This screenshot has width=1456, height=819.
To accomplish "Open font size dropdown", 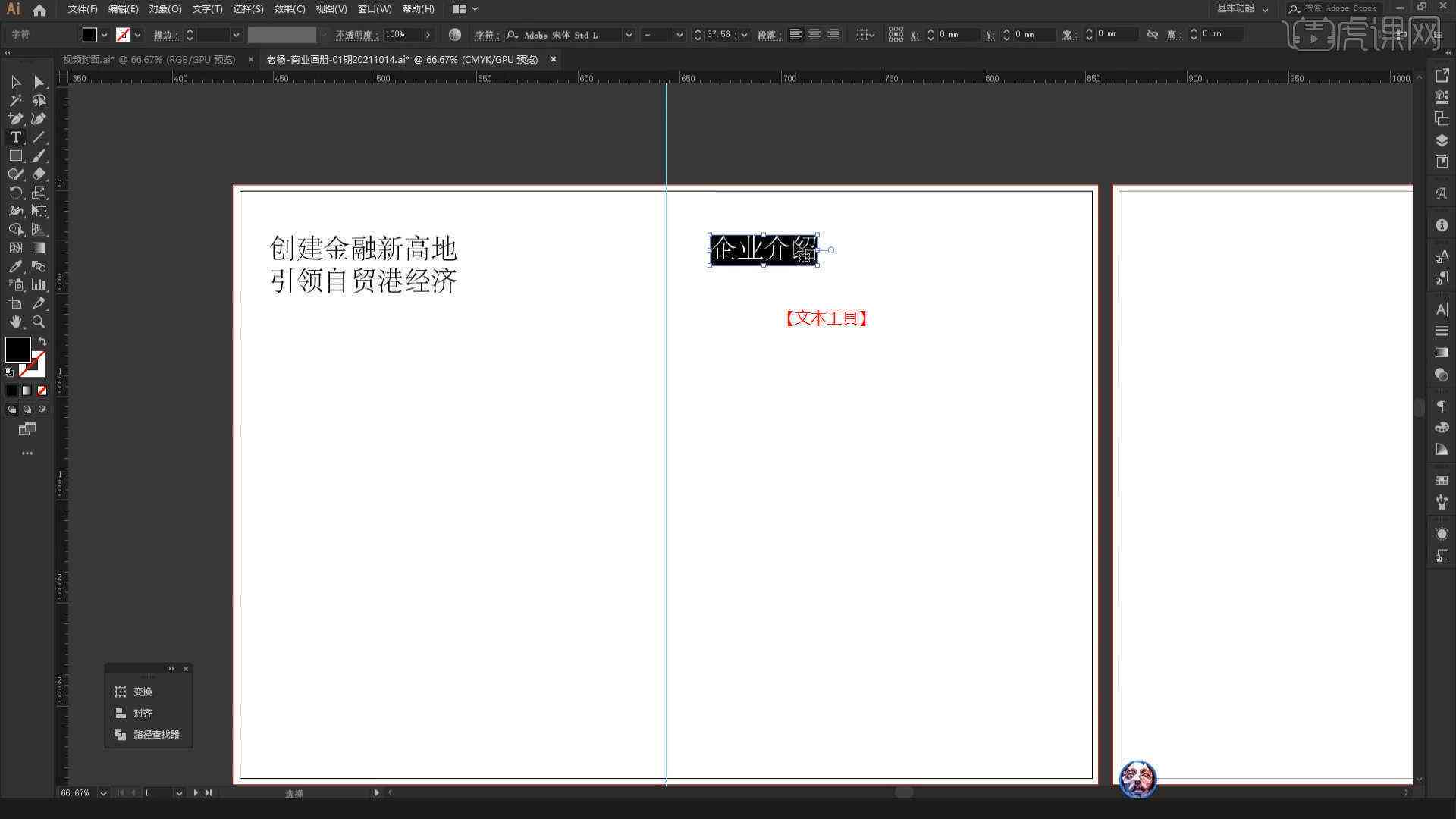I will tap(744, 35).
